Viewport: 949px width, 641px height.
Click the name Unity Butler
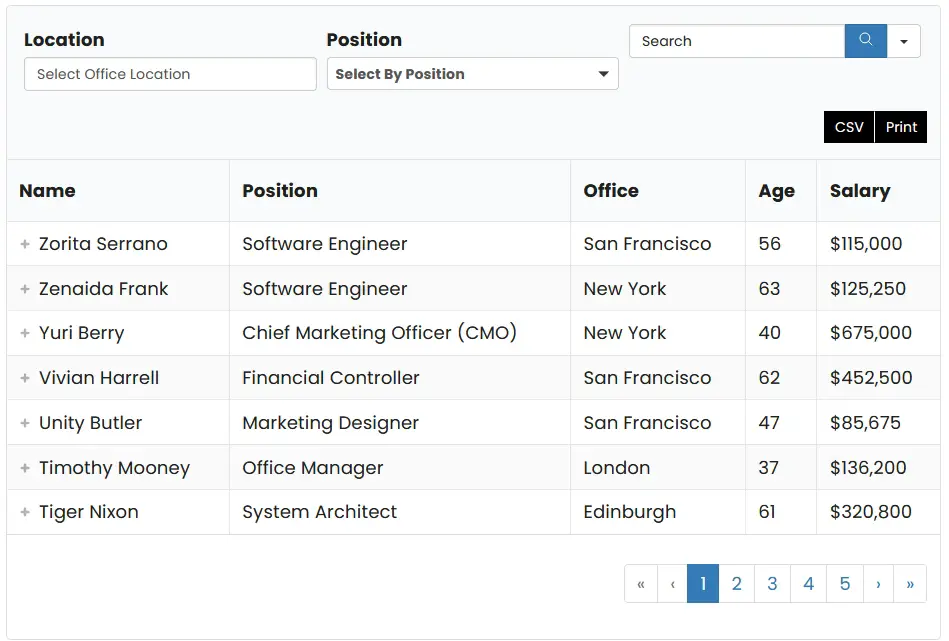tap(90, 423)
